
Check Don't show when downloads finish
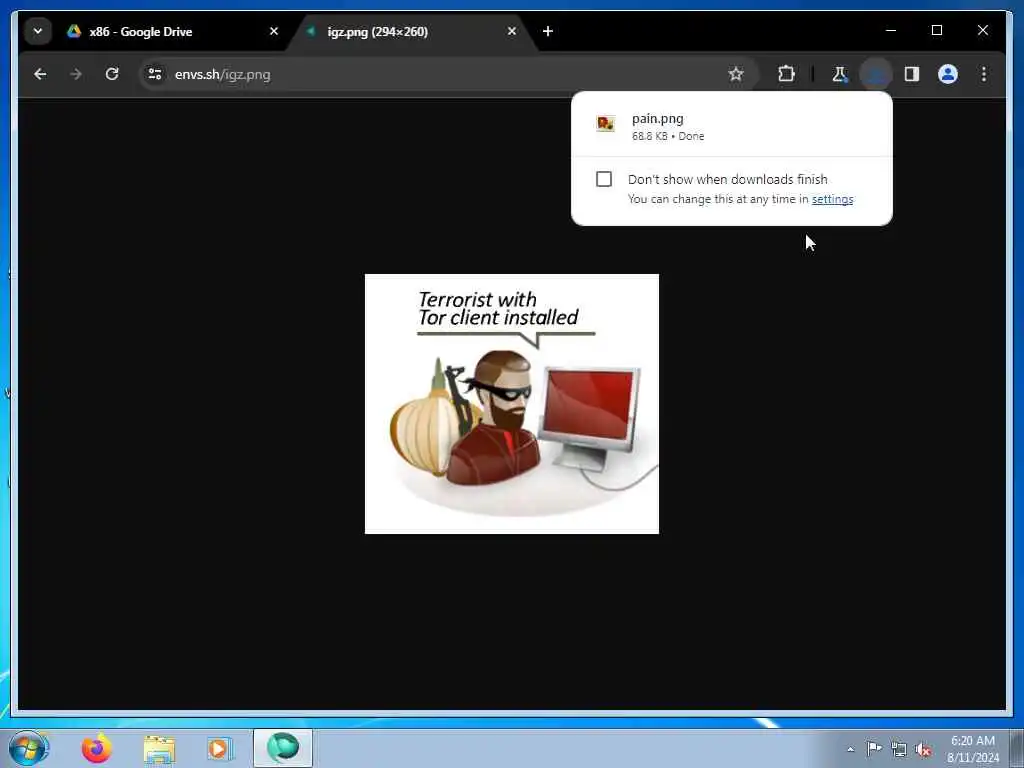coord(604,179)
